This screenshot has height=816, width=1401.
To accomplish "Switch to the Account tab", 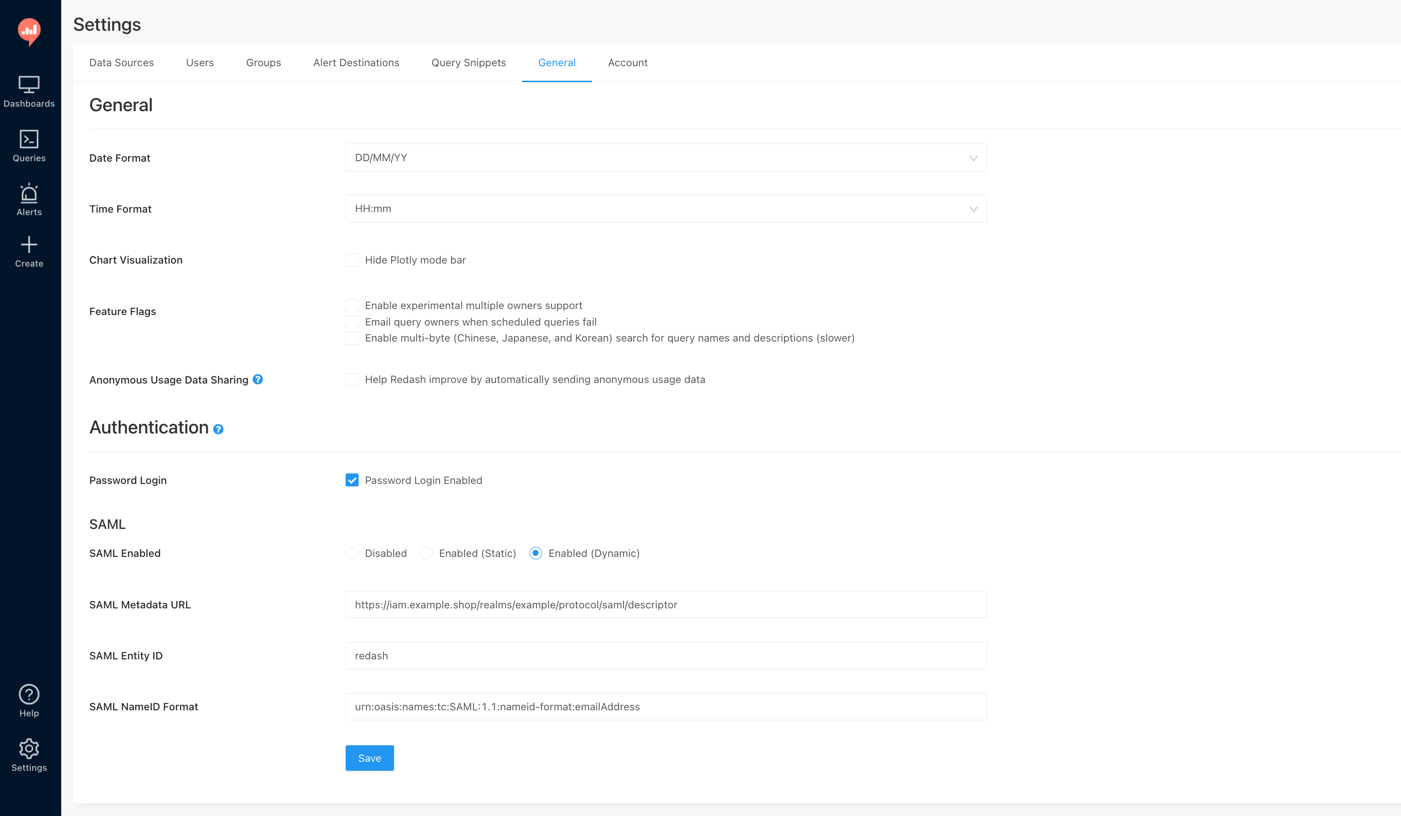I will 628,63.
